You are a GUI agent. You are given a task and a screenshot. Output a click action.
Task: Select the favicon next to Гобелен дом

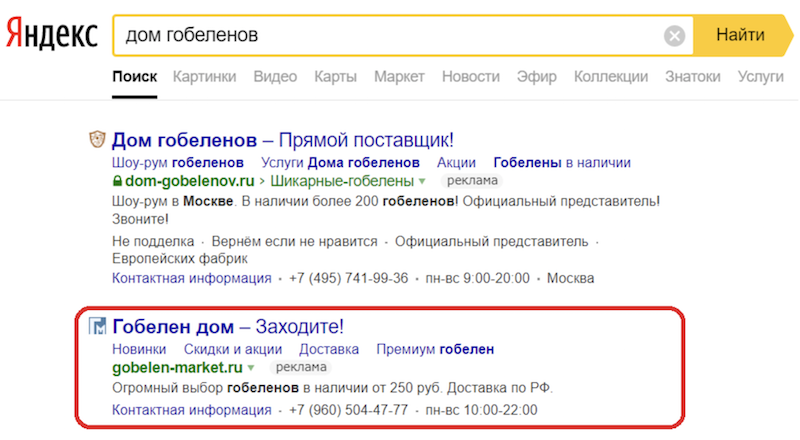[97, 326]
